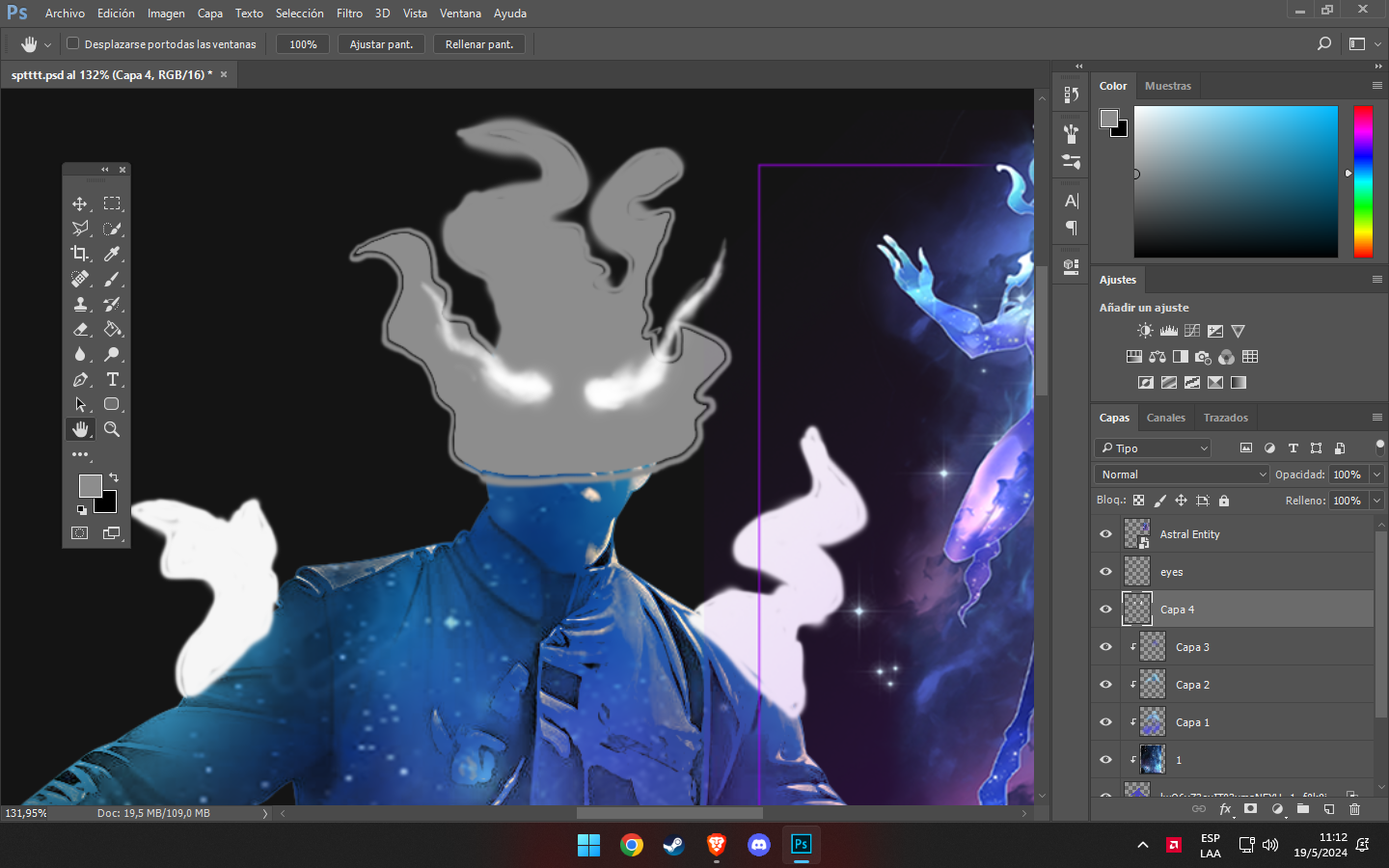Select the Eyedropper tool
The width and height of the screenshot is (1389, 868).
[x=112, y=254]
